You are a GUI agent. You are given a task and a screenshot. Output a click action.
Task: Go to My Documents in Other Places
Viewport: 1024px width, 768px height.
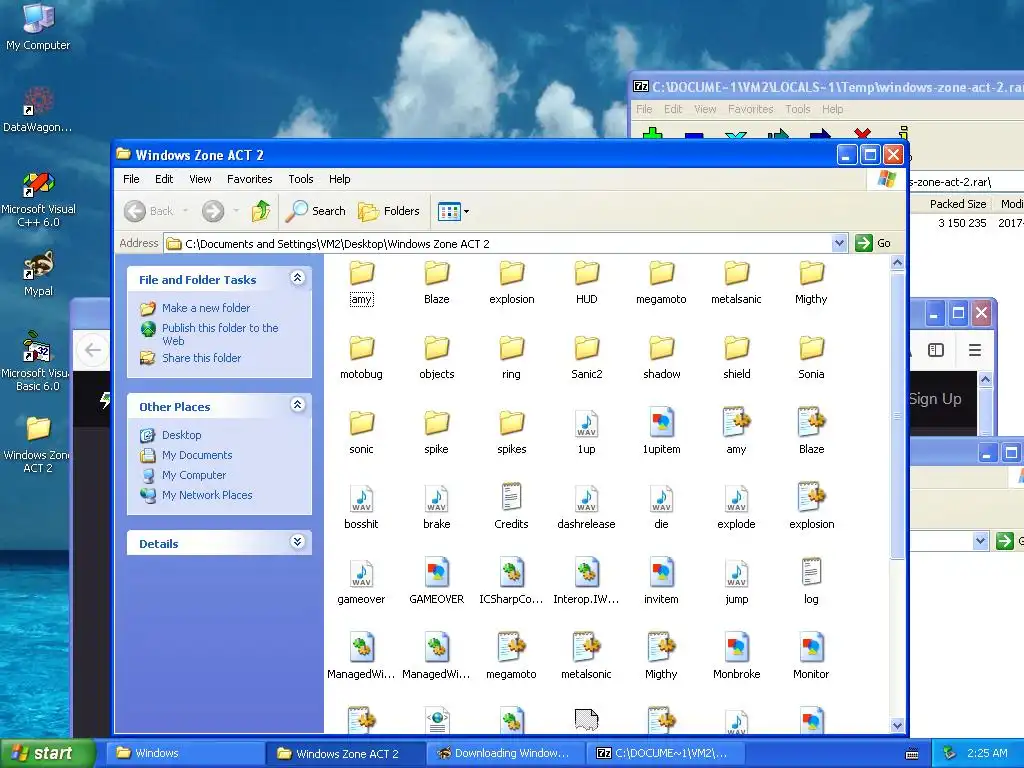(197, 455)
